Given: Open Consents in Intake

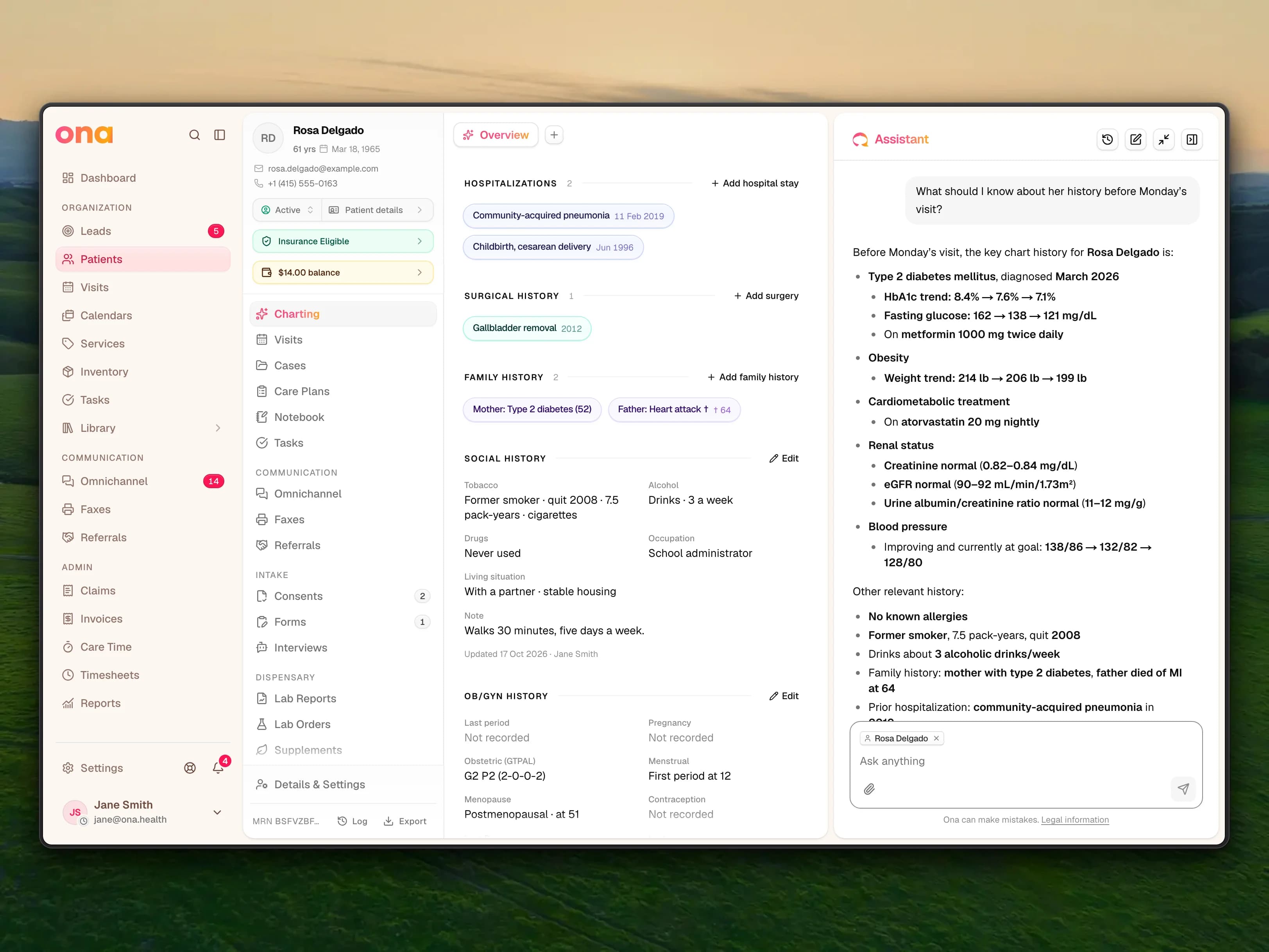Looking at the screenshot, I should [x=343, y=596].
